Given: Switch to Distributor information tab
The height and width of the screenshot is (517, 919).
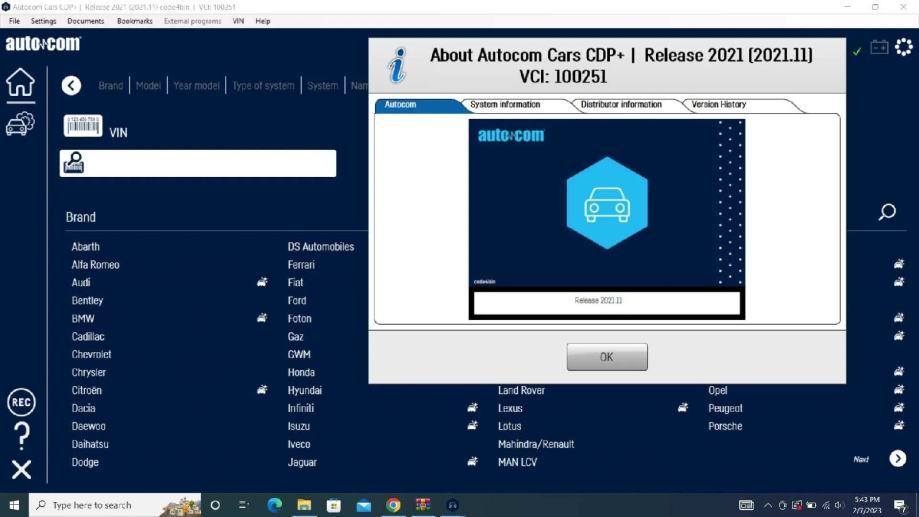Looking at the screenshot, I should [621, 104].
